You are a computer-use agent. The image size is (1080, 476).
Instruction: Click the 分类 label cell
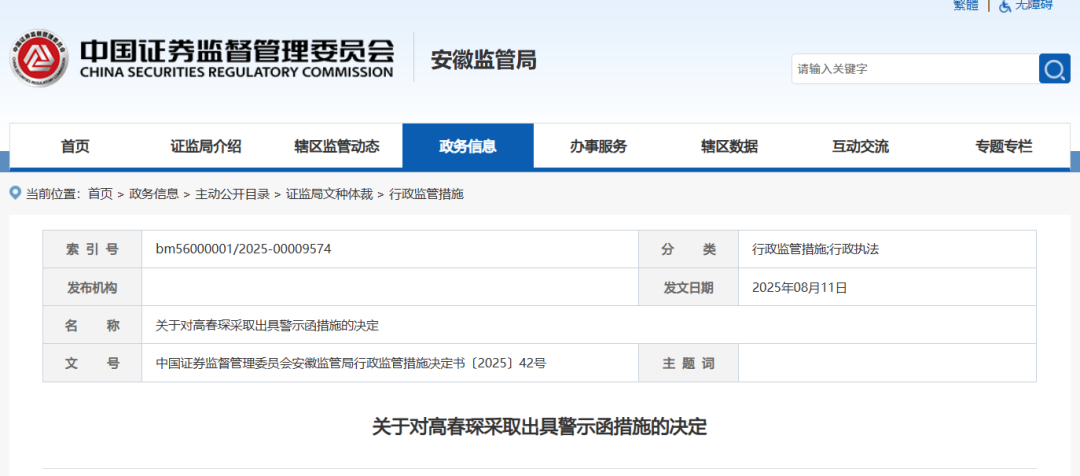(x=688, y=249)
